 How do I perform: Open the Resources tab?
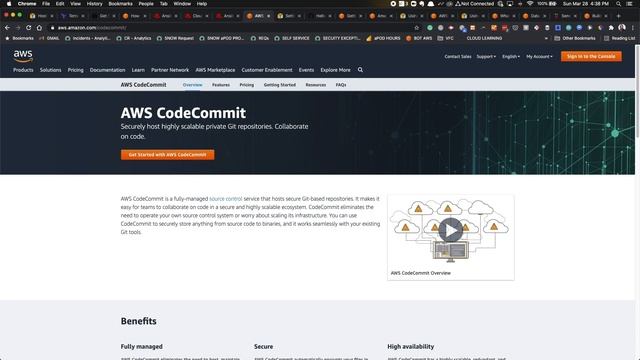(x=316, y=85)
